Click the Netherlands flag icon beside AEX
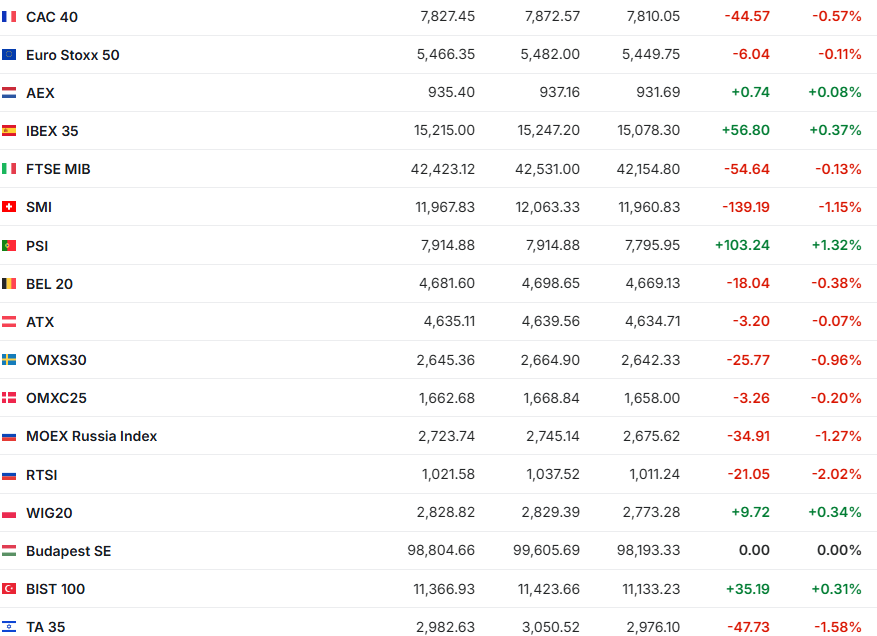 click(9, 93)
